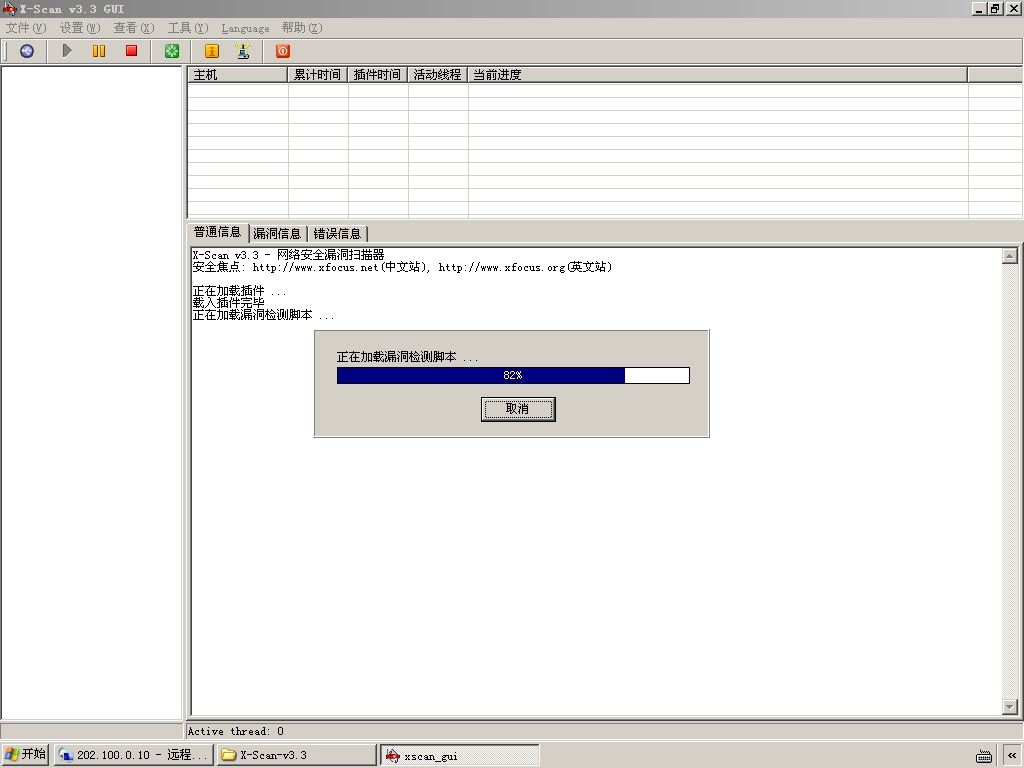Pause the scan using yellow pause icon
This screenshot has width=1024, height=768.
[99, 51]
